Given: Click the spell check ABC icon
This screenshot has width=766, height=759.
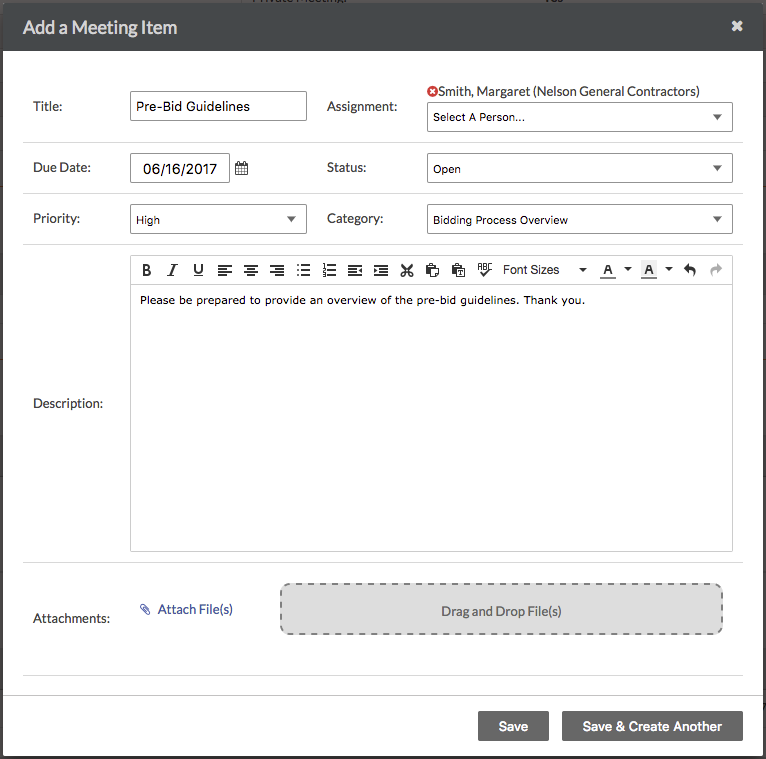Looking at the screenshot, I should click(x=485, y=270).
